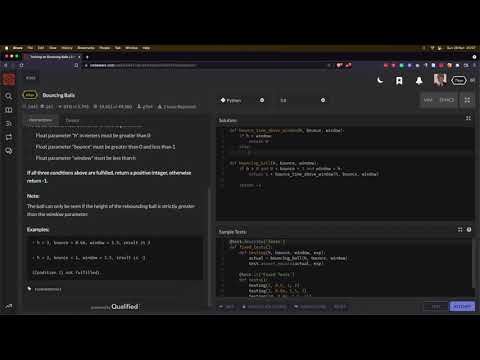Click the VIM editor mode button
This screenshot has width=480, height=360.
(428, 100)
